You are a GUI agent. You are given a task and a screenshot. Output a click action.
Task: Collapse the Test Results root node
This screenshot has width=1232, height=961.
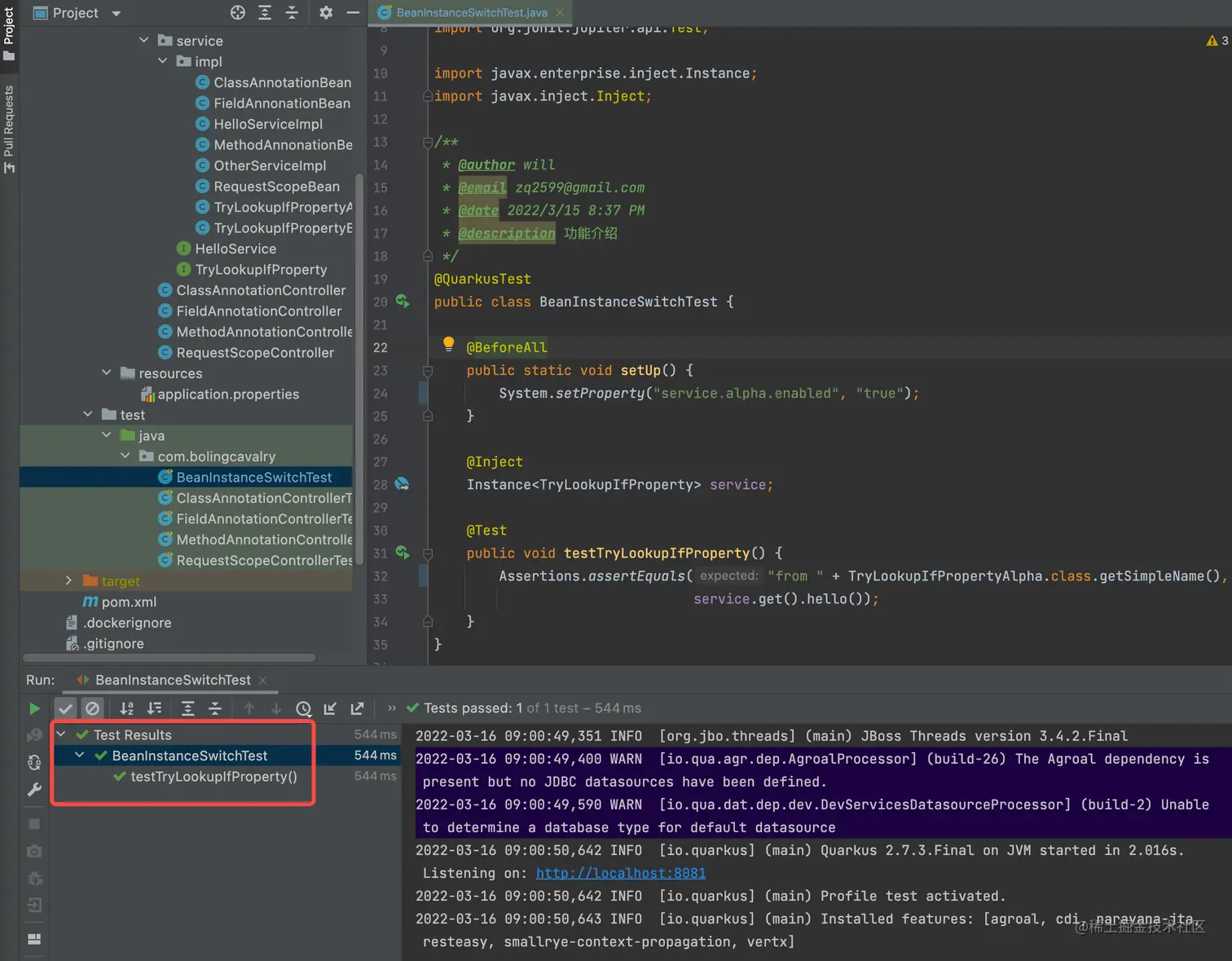coord(61,734)
